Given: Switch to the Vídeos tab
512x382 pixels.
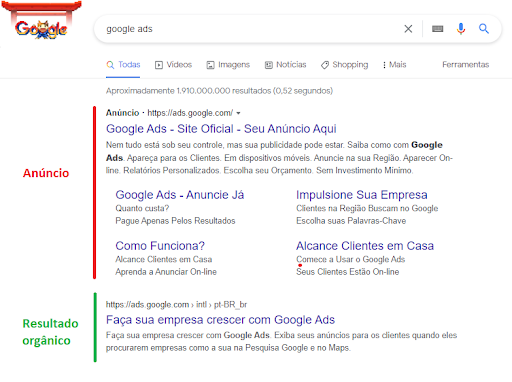Looking at the screenshot, I should pyautogui.click(x=173, y=65).
